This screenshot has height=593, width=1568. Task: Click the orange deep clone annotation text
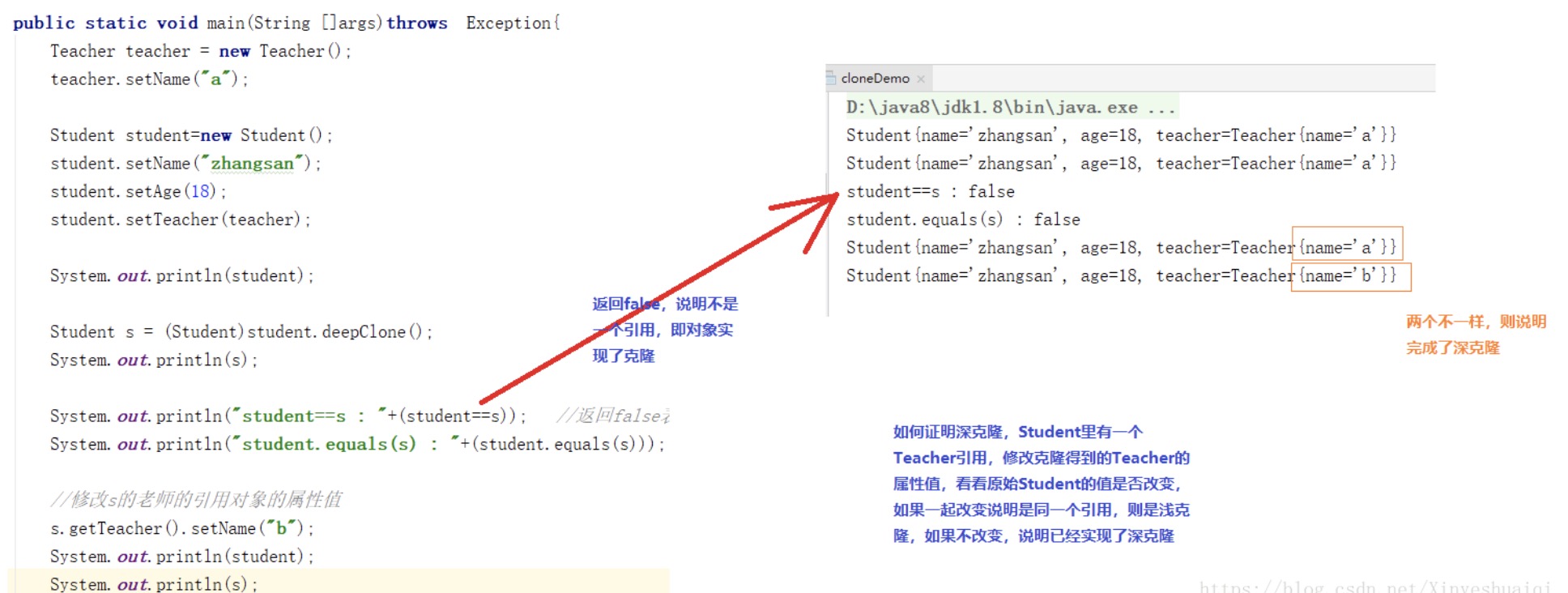(1475, 335)
